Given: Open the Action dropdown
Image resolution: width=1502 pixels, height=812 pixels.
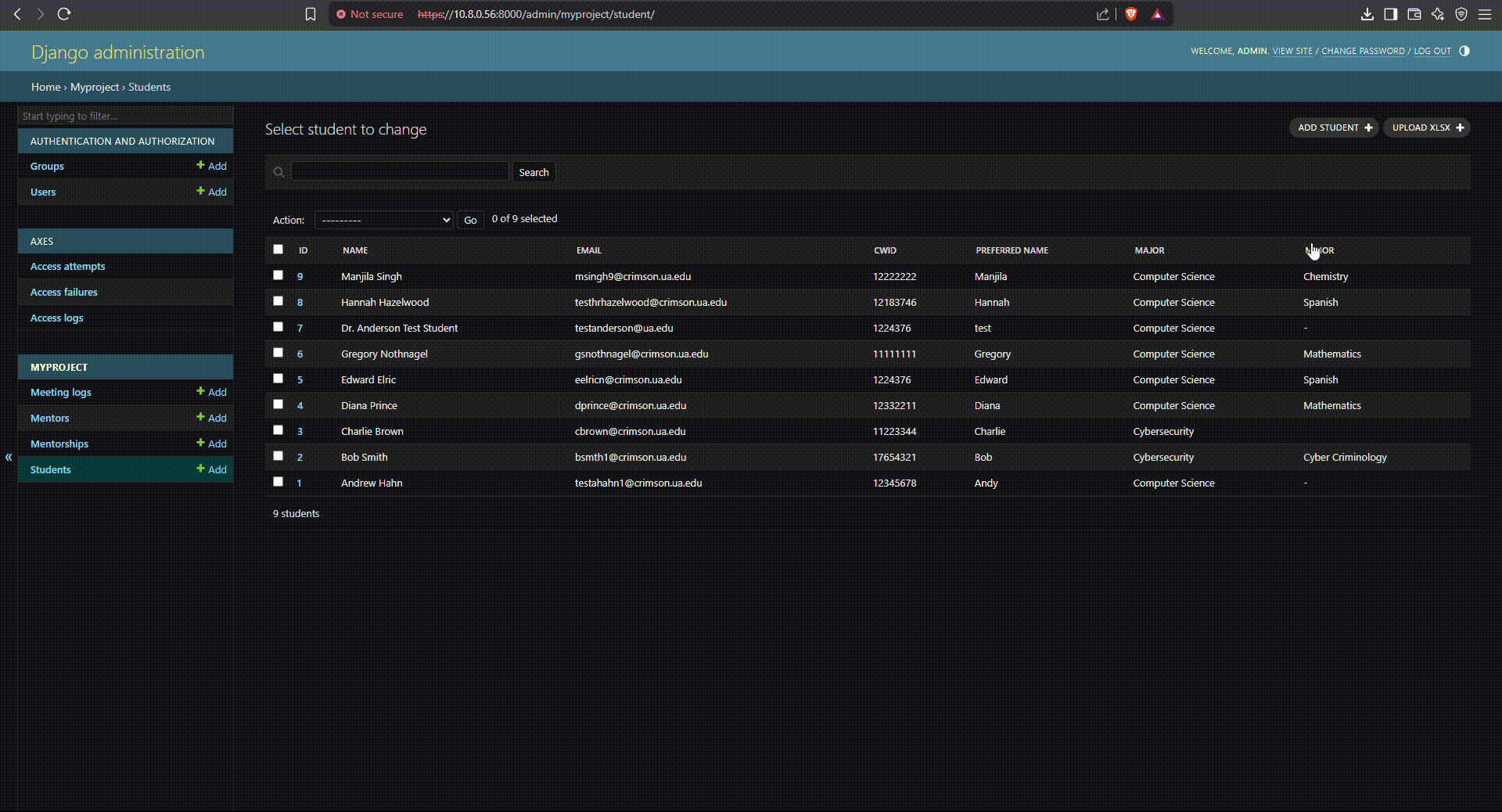Looking at the screenshot, I should [383, 220].
